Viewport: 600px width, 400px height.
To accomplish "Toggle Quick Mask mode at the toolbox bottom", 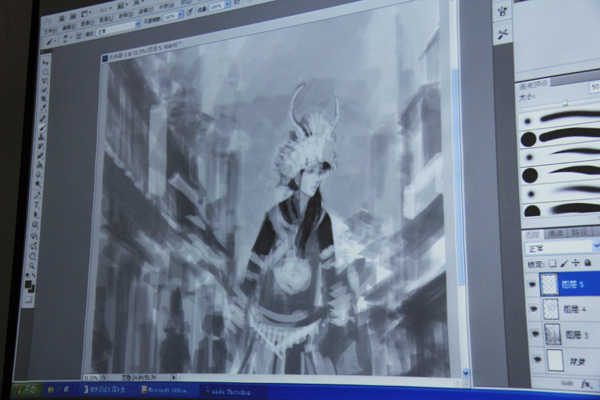I will 28,300.
